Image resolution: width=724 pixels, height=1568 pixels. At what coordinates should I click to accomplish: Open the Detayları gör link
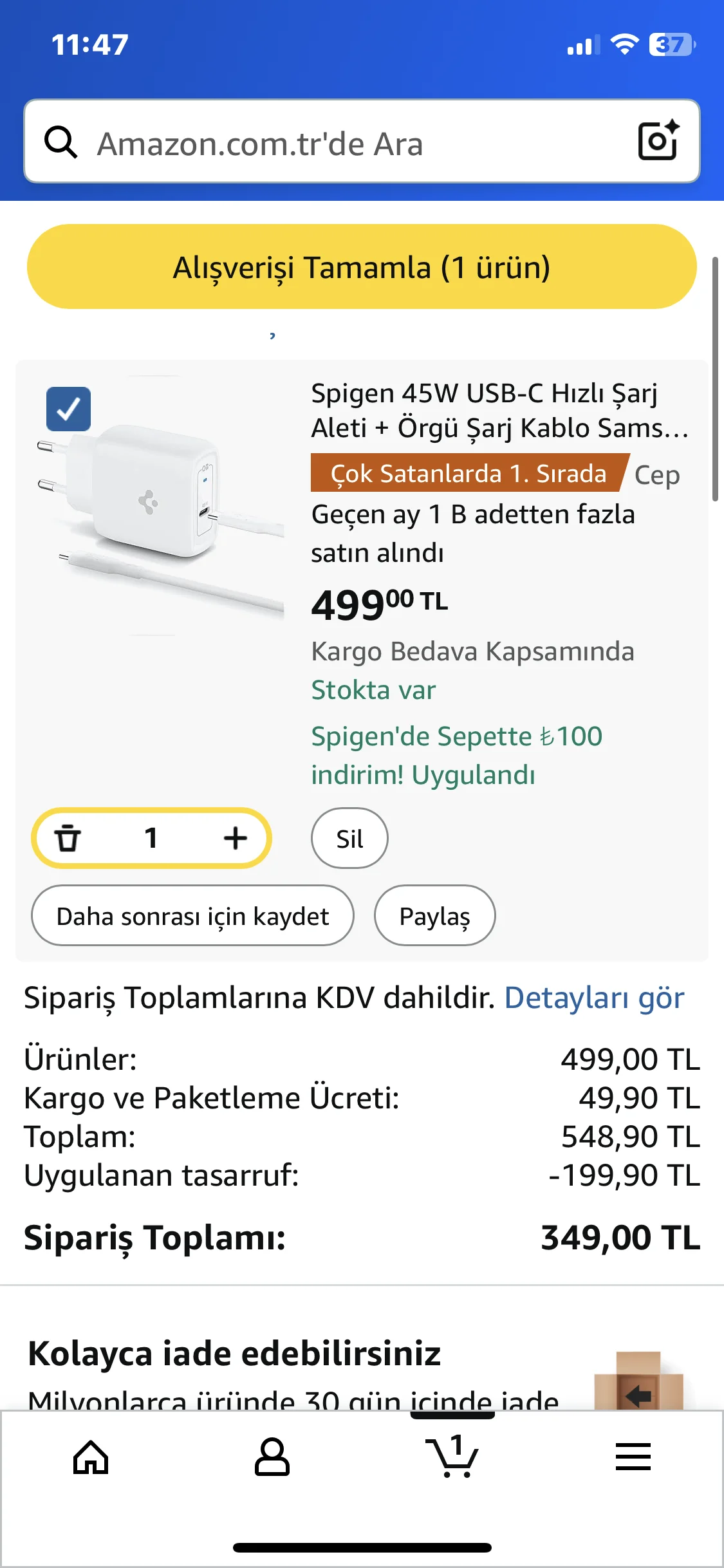594,998
